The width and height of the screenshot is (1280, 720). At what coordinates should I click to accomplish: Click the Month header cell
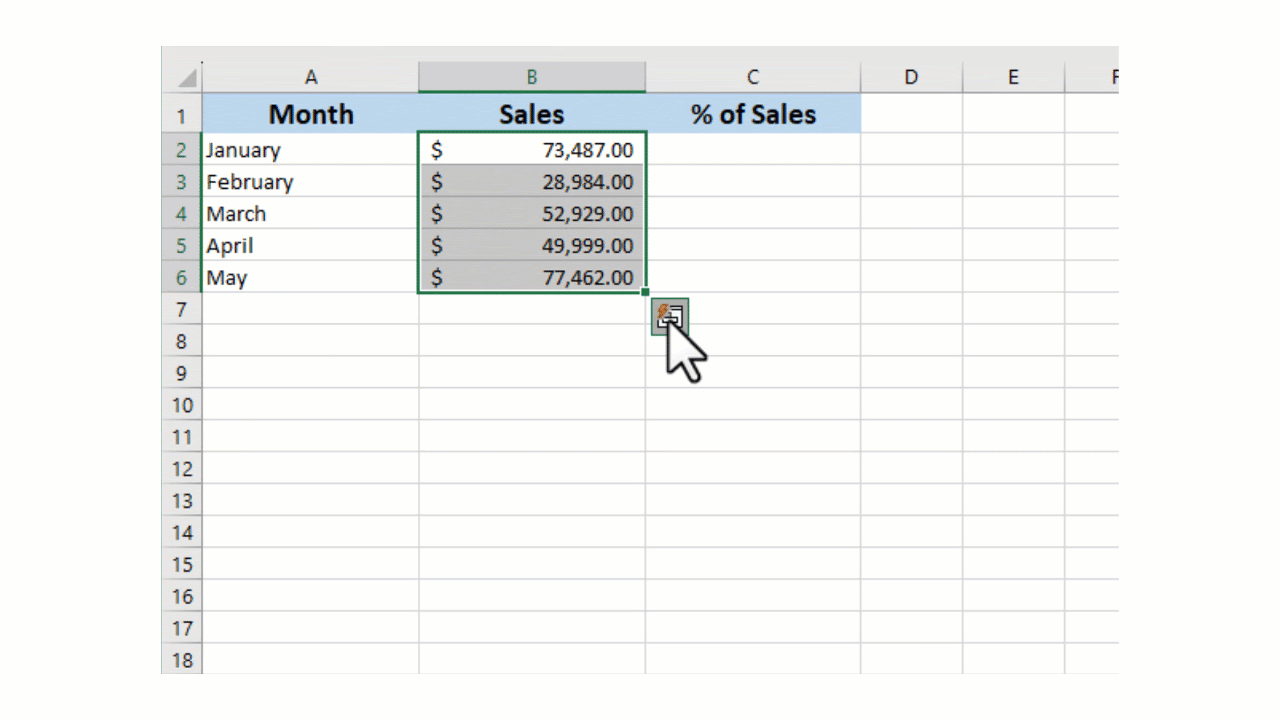(x=310, y=114)
